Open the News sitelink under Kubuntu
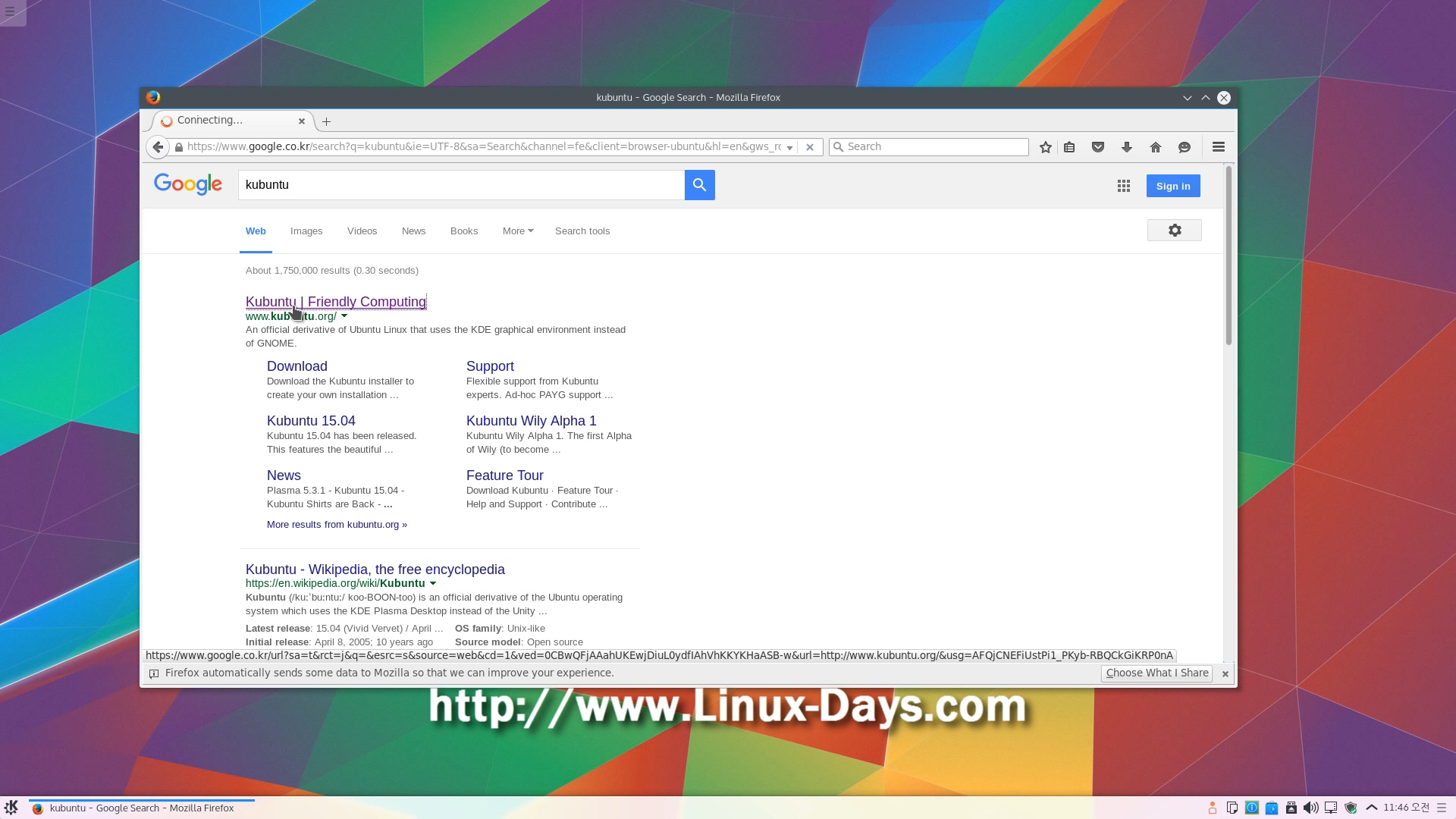Image resolution: width=1456 pixels, height=819 pixels. pos(284,475)
